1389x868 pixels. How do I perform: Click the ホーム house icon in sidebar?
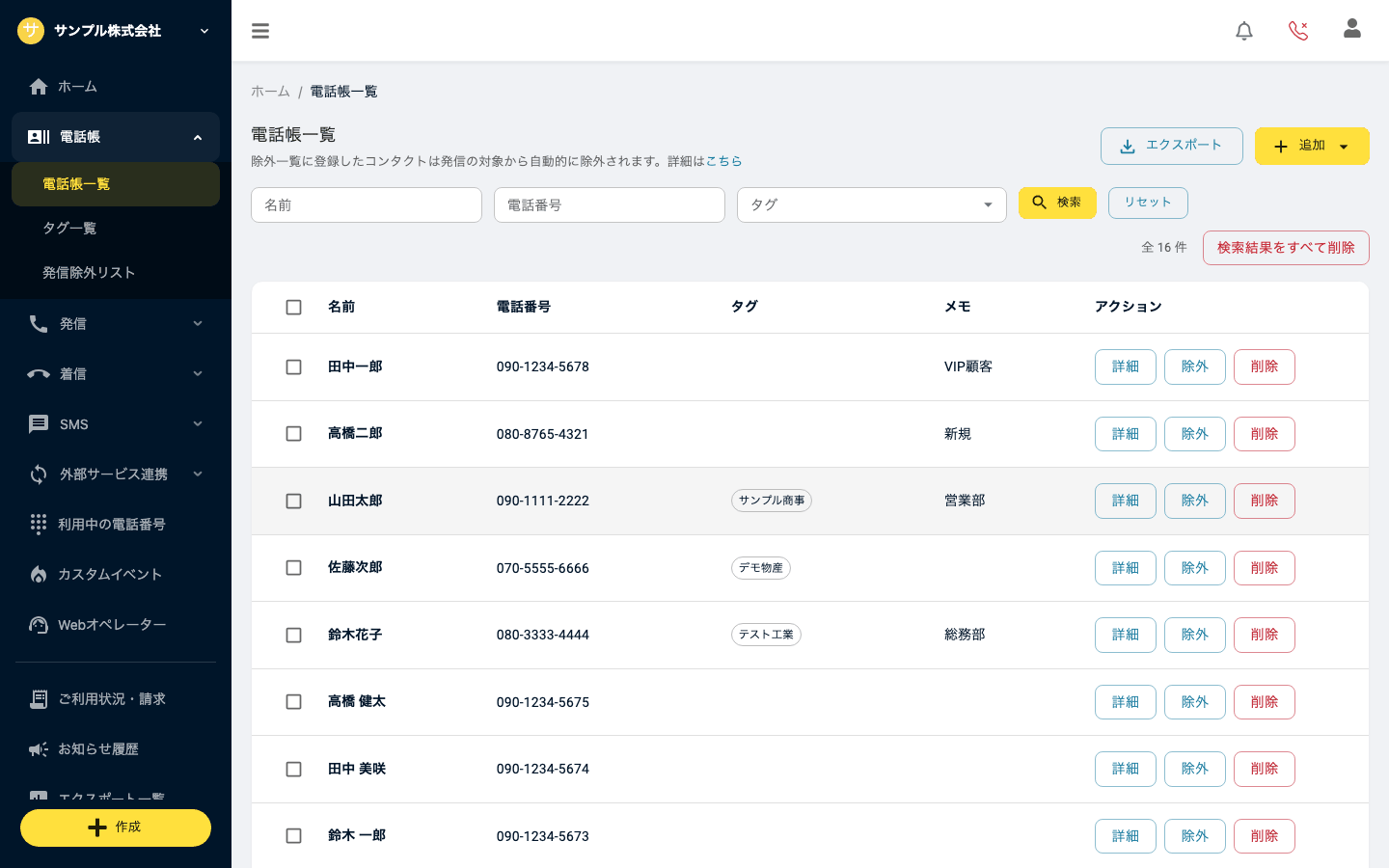pos(39,87)
